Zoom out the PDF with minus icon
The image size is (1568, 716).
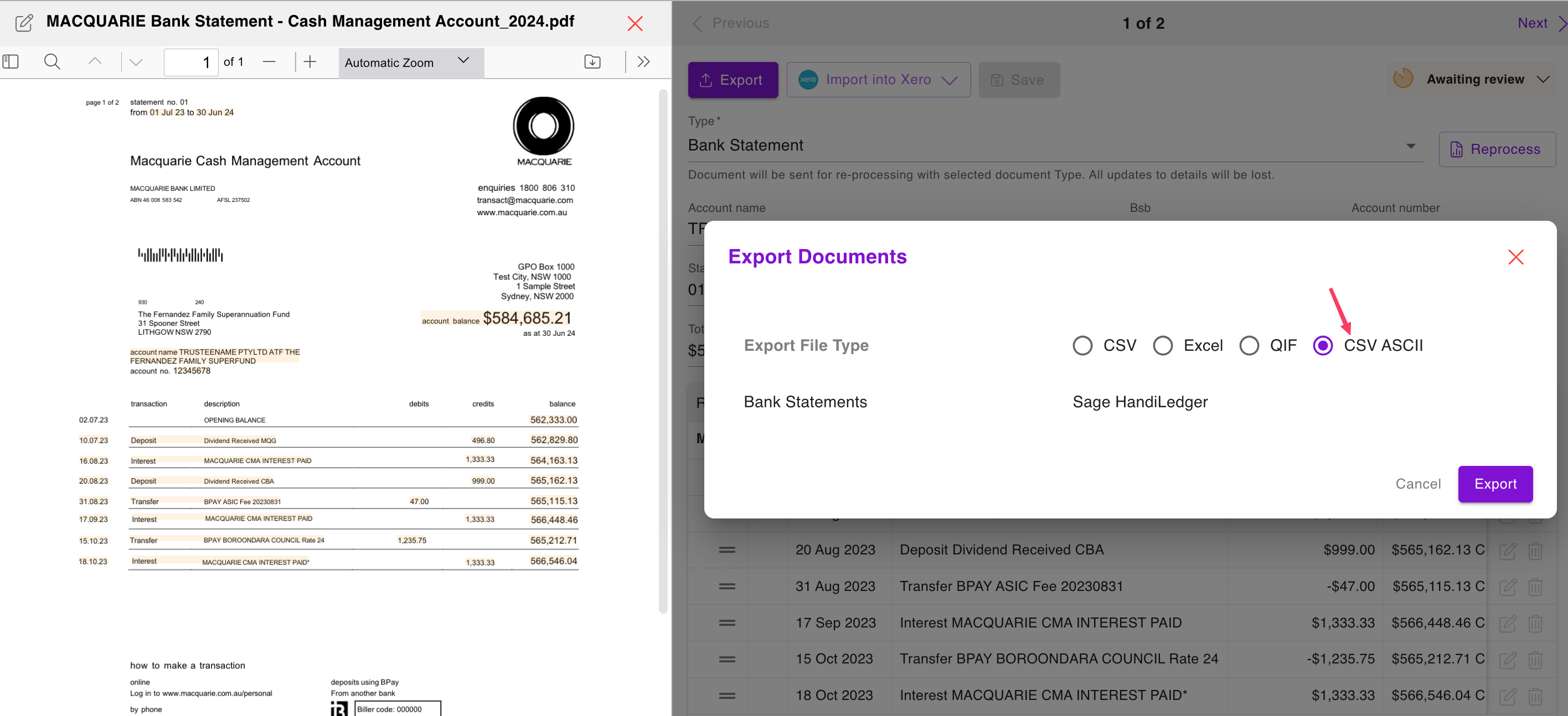[x=269, y=61]
